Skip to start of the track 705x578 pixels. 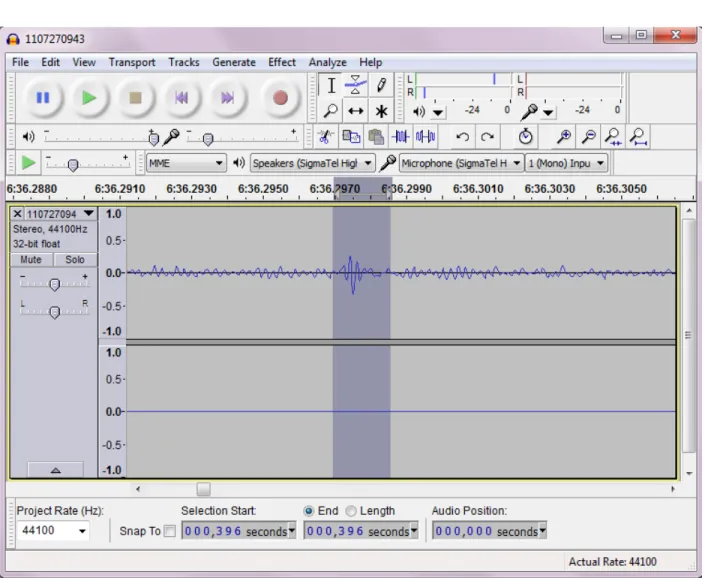182,98
